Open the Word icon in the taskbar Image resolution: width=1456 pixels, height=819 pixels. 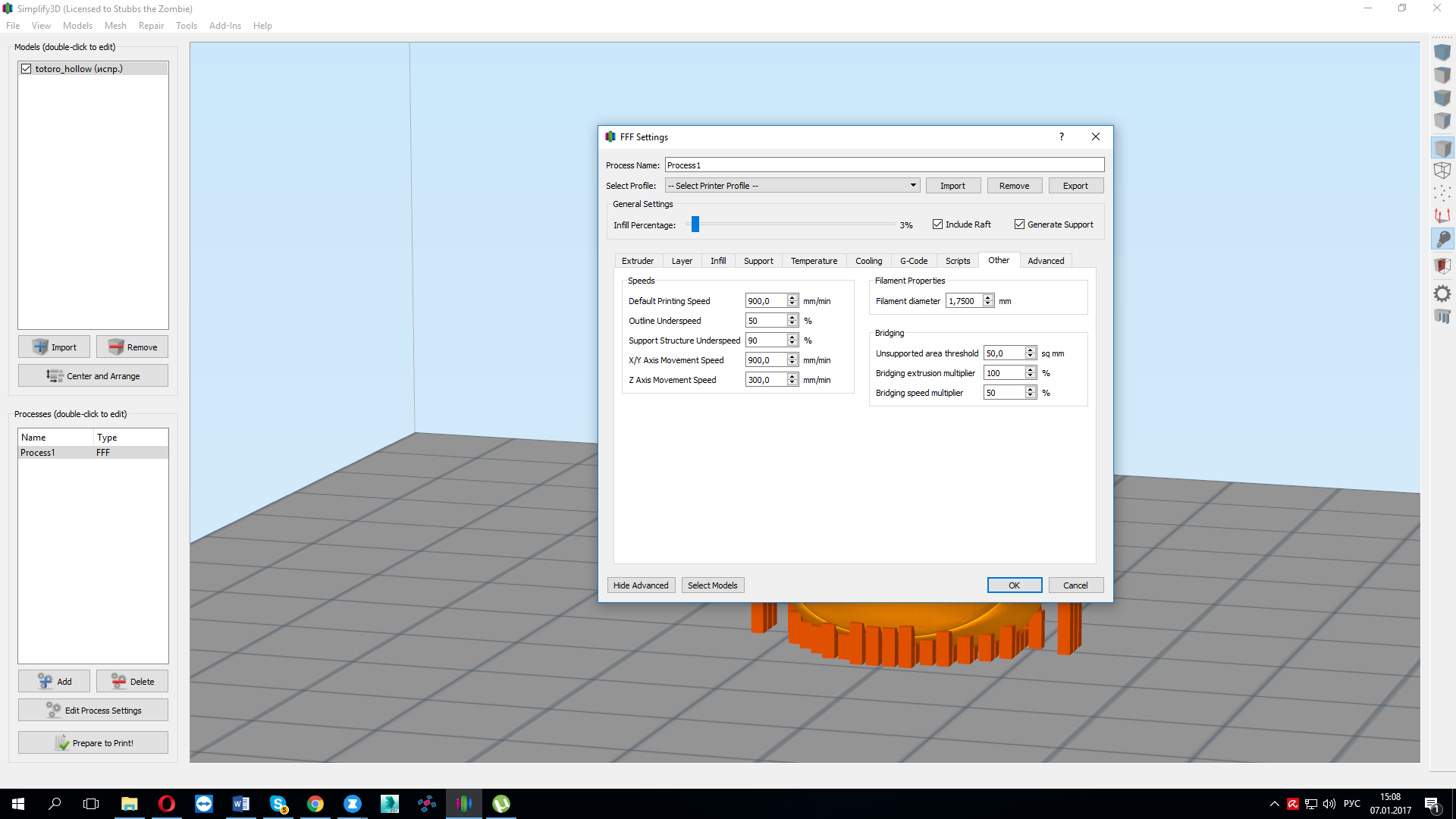click(x=241, y=804)
